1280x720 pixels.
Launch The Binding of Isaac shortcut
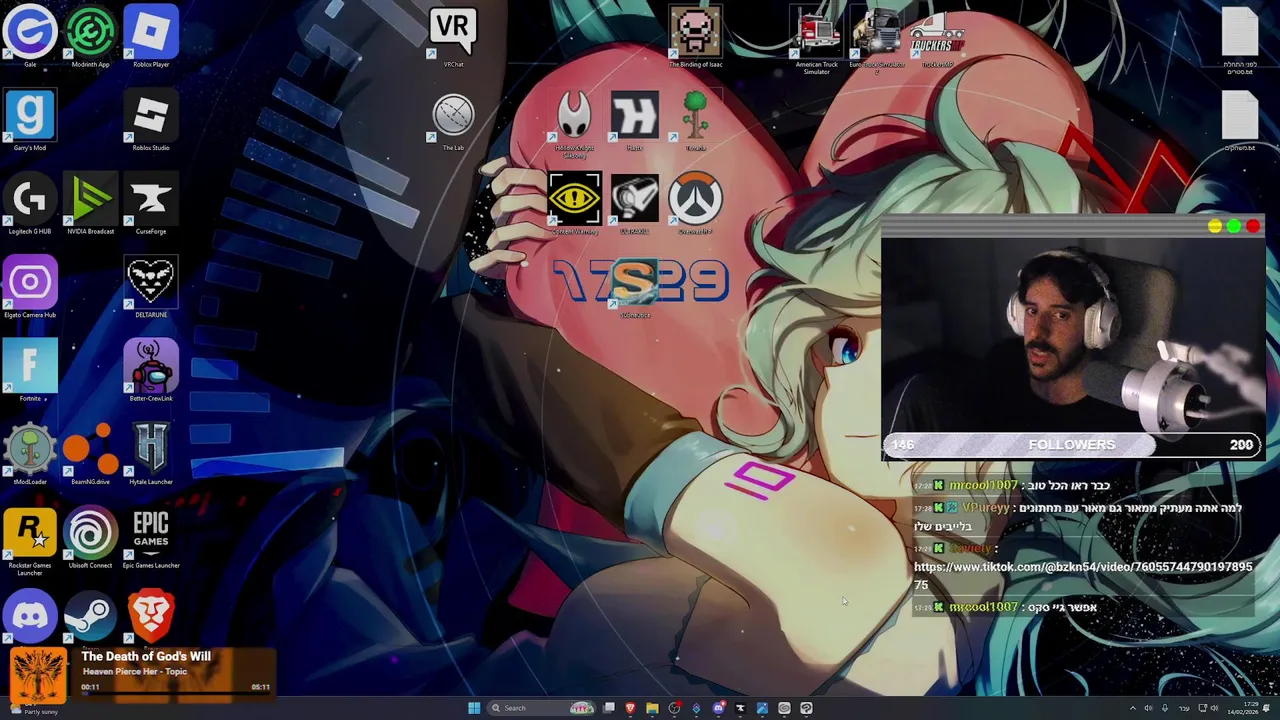click(695, 36)
